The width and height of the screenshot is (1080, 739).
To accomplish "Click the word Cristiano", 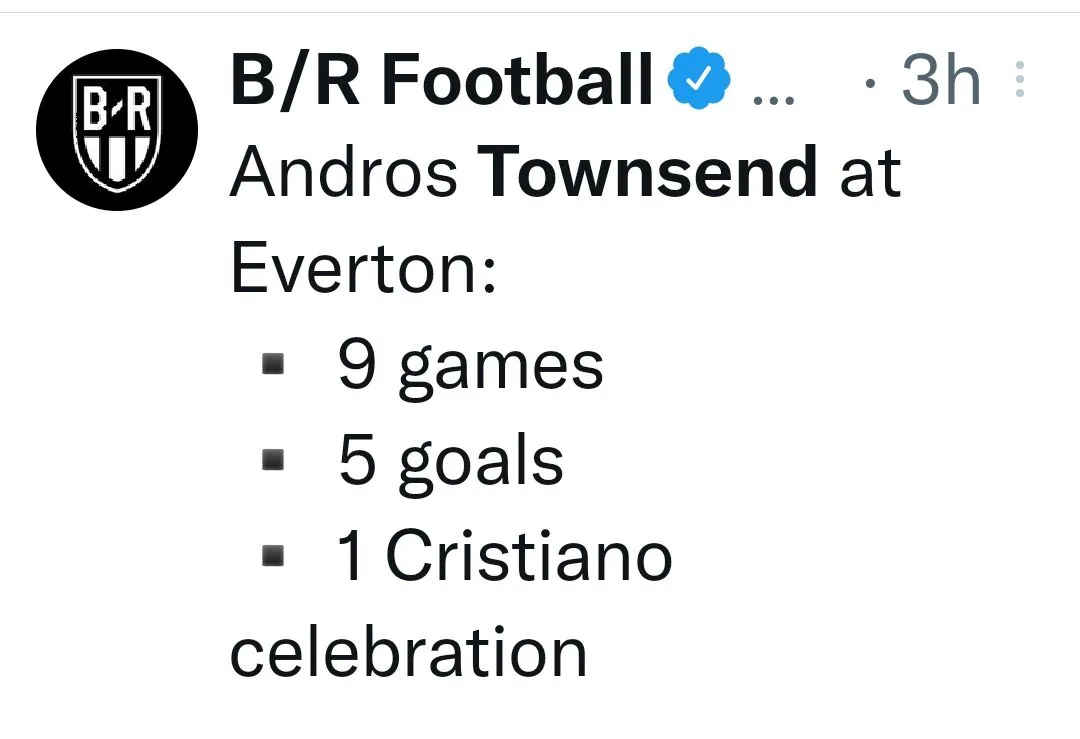I will tap(528, 556).
